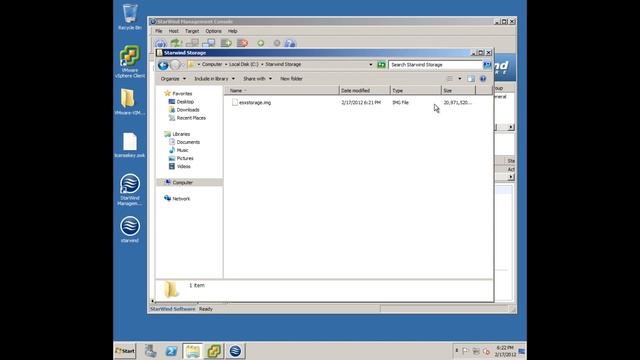Select the VMware VIM folder on desktop
The width and height of the screenshot is (640, 360).
pos(130,102)
